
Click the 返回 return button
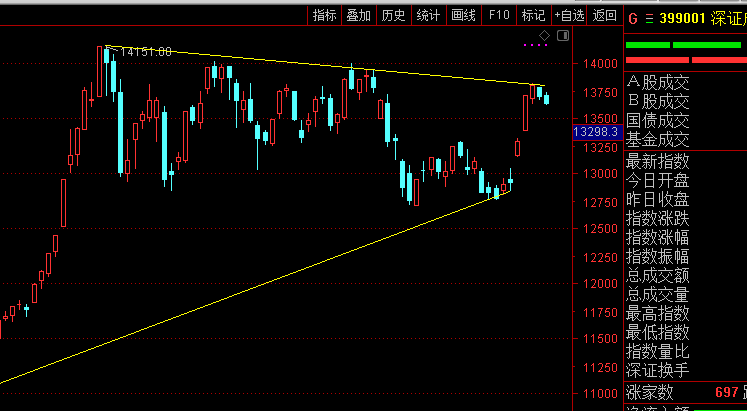coord(605,15)
